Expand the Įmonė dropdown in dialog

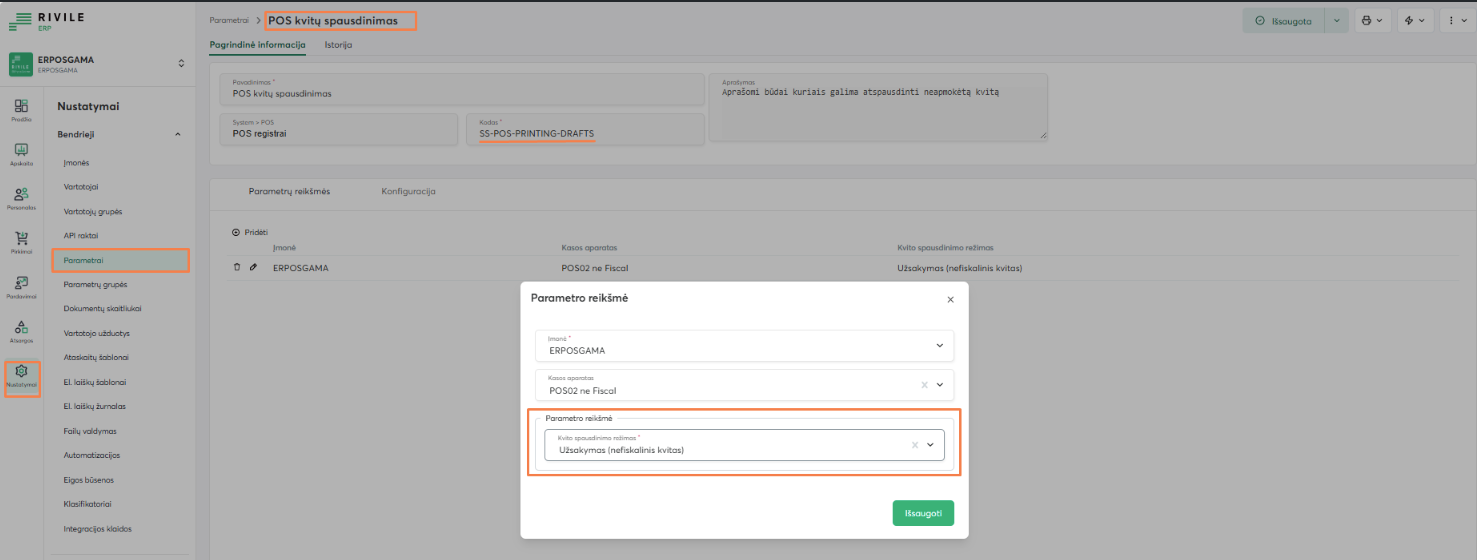[939, 345]
